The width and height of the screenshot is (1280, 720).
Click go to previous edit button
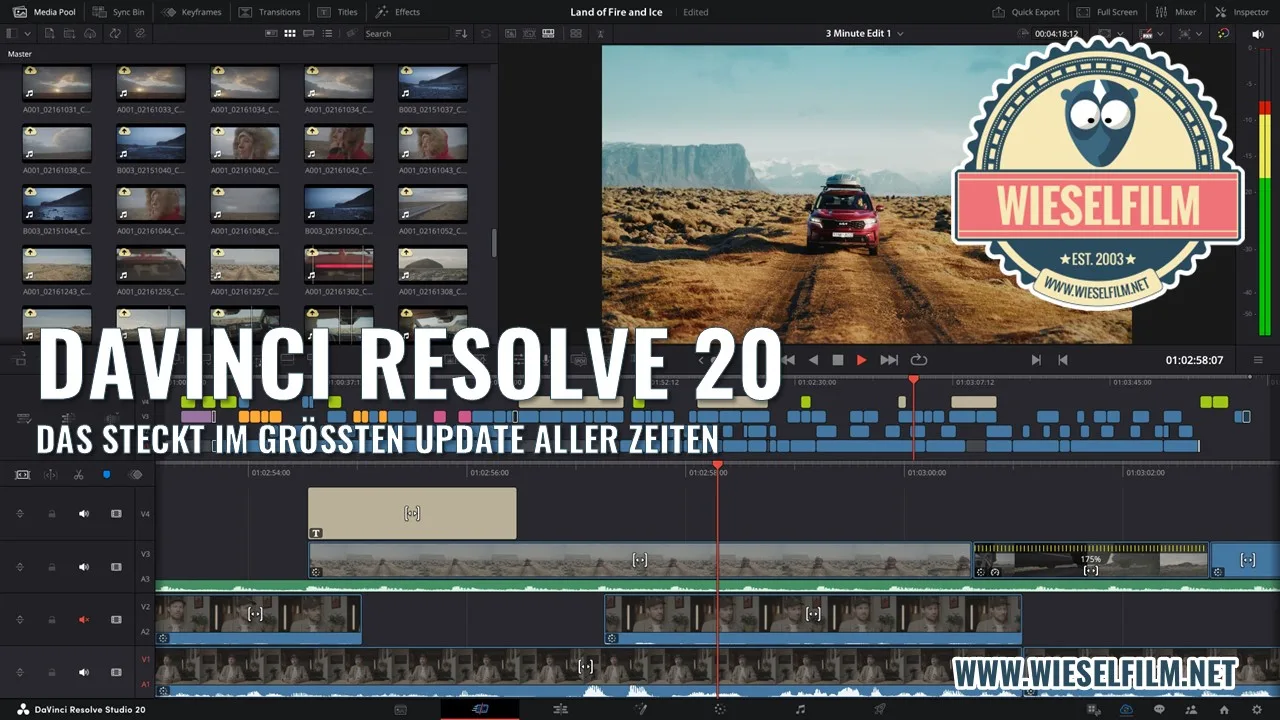coord(1063,360)
